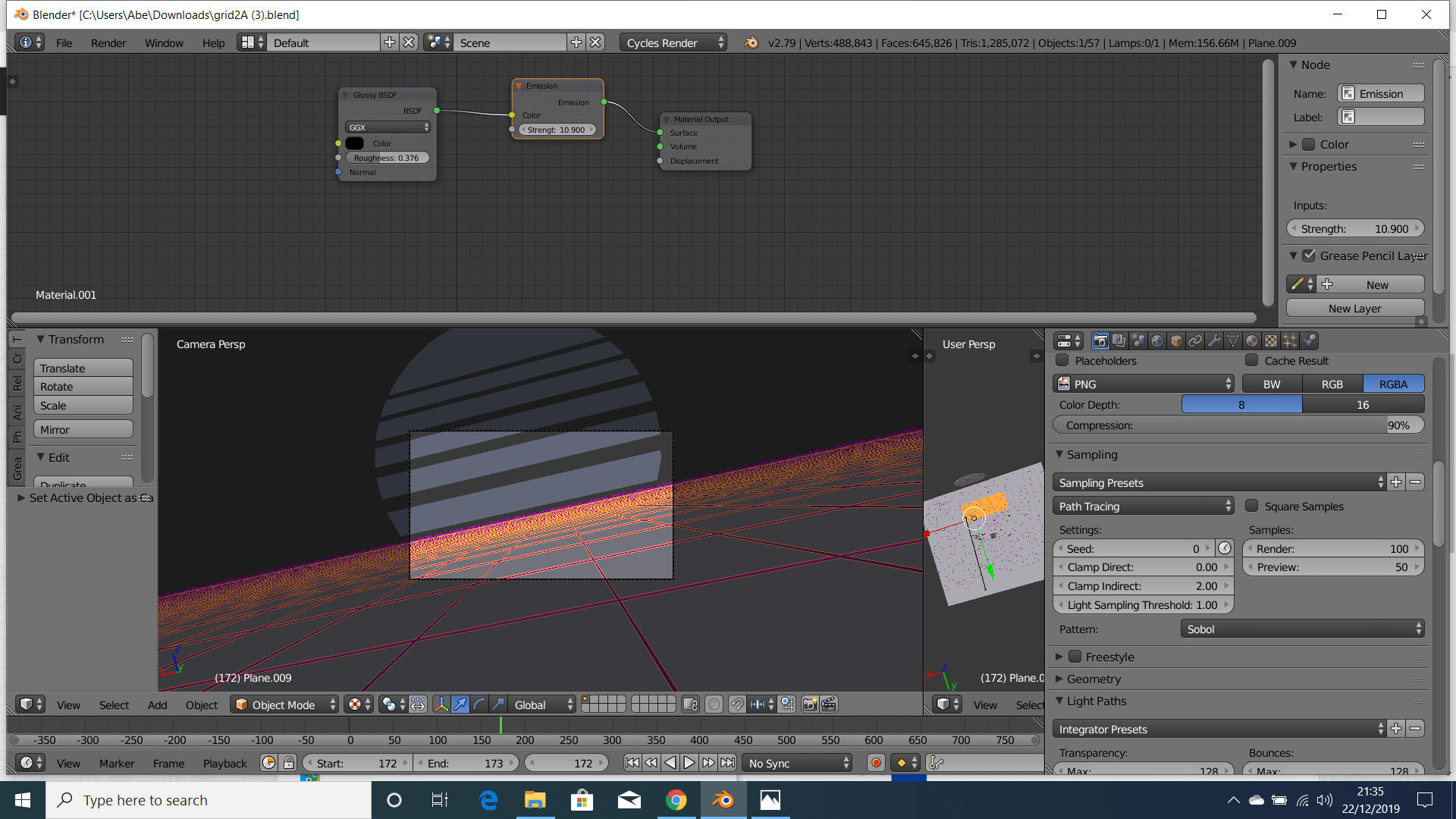Select RGBA output mode
The height and width of the screenshot is (819, 1456).
pyautogui.click(x=1394, y=384)
